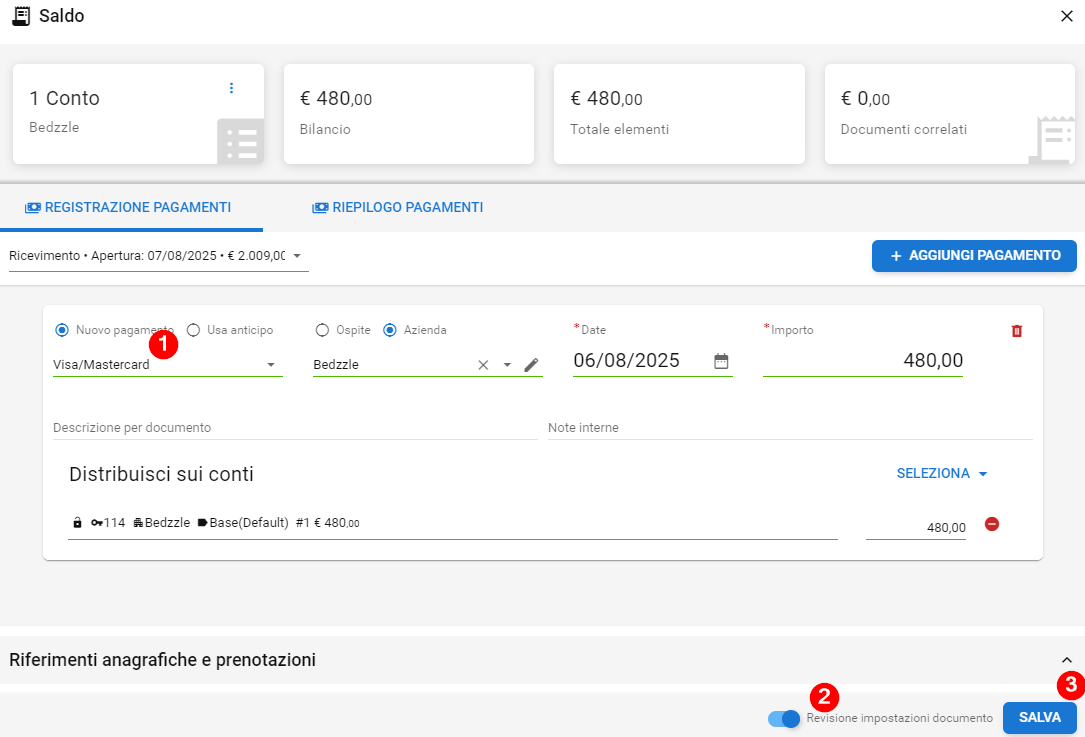This screenshot has height=737, width=1085.
Task: Click the Aggiungi Pagamento button
Action: coord(973,256)
